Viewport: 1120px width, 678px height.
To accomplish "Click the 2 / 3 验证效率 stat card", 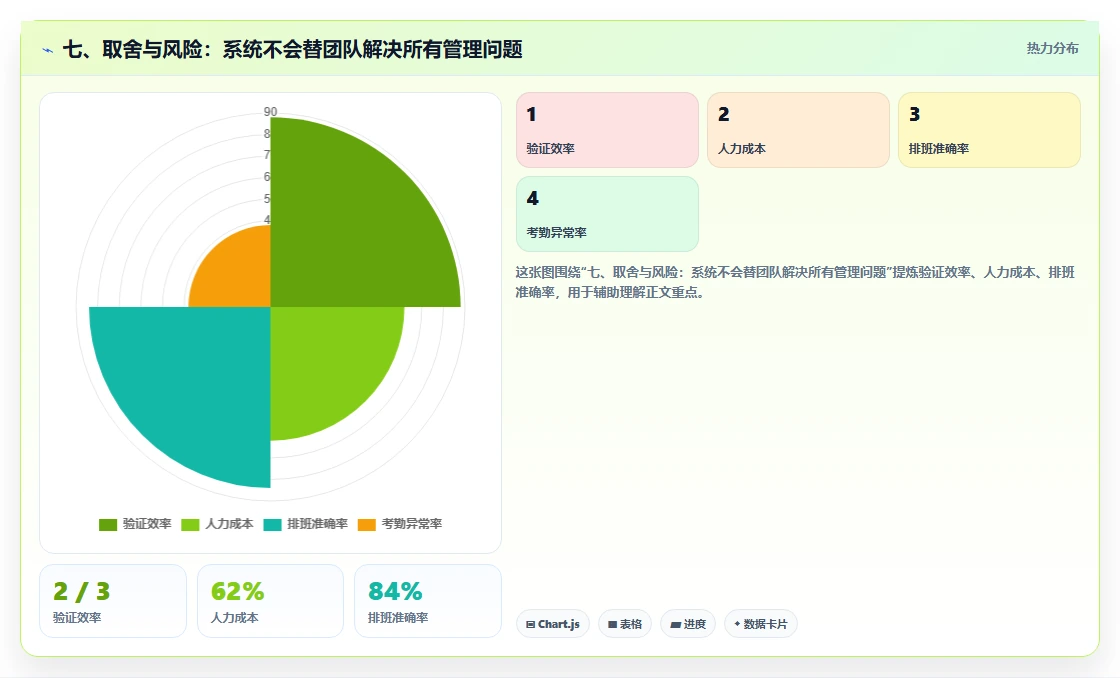I will pyautogui.click(x=113, y=601).
